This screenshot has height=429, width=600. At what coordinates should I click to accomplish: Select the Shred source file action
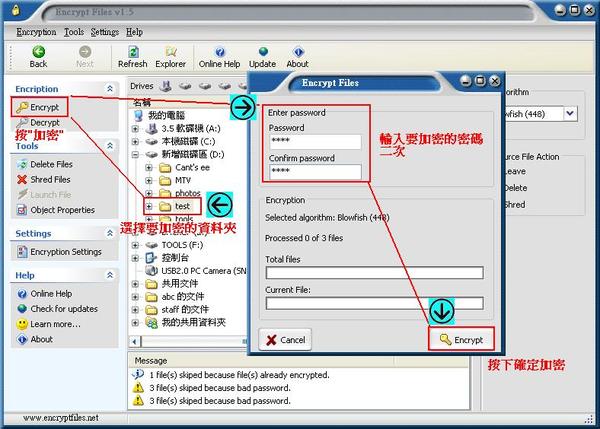[514, 205]
